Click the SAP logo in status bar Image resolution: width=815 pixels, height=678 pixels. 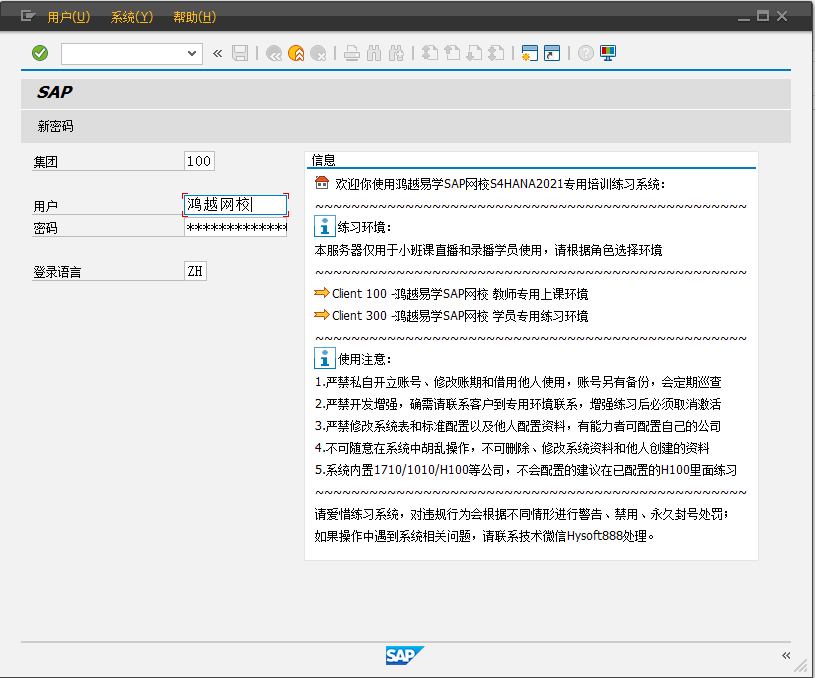pos(405,655)
